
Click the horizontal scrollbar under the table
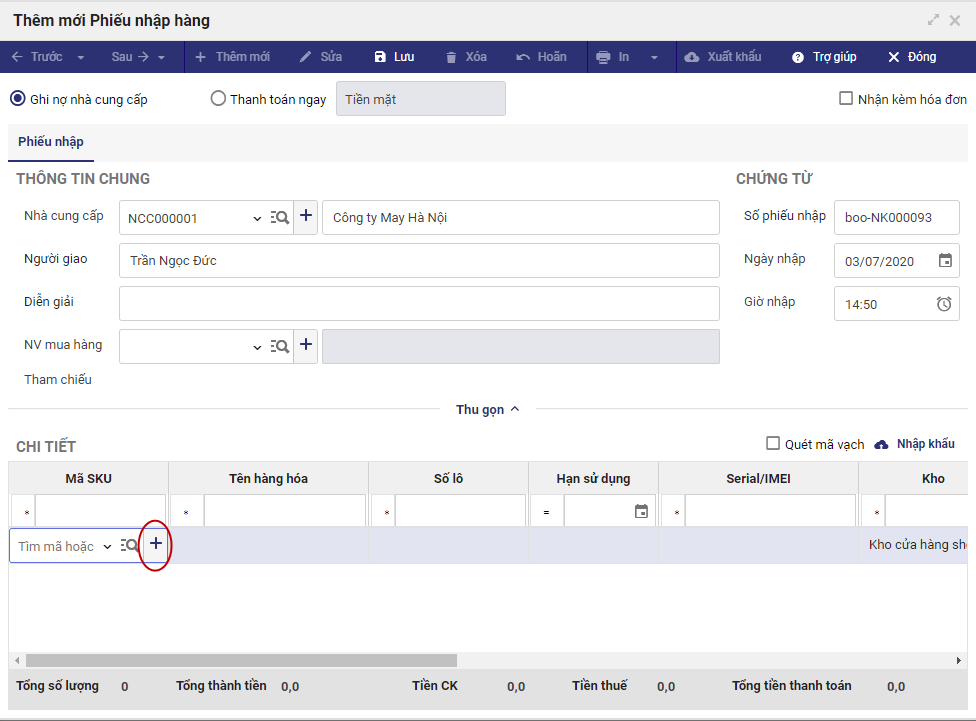coord(241,661)
